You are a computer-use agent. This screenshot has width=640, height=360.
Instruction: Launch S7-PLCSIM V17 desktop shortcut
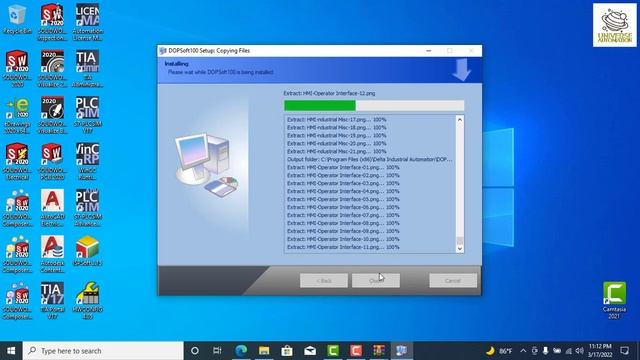[87, 115]
